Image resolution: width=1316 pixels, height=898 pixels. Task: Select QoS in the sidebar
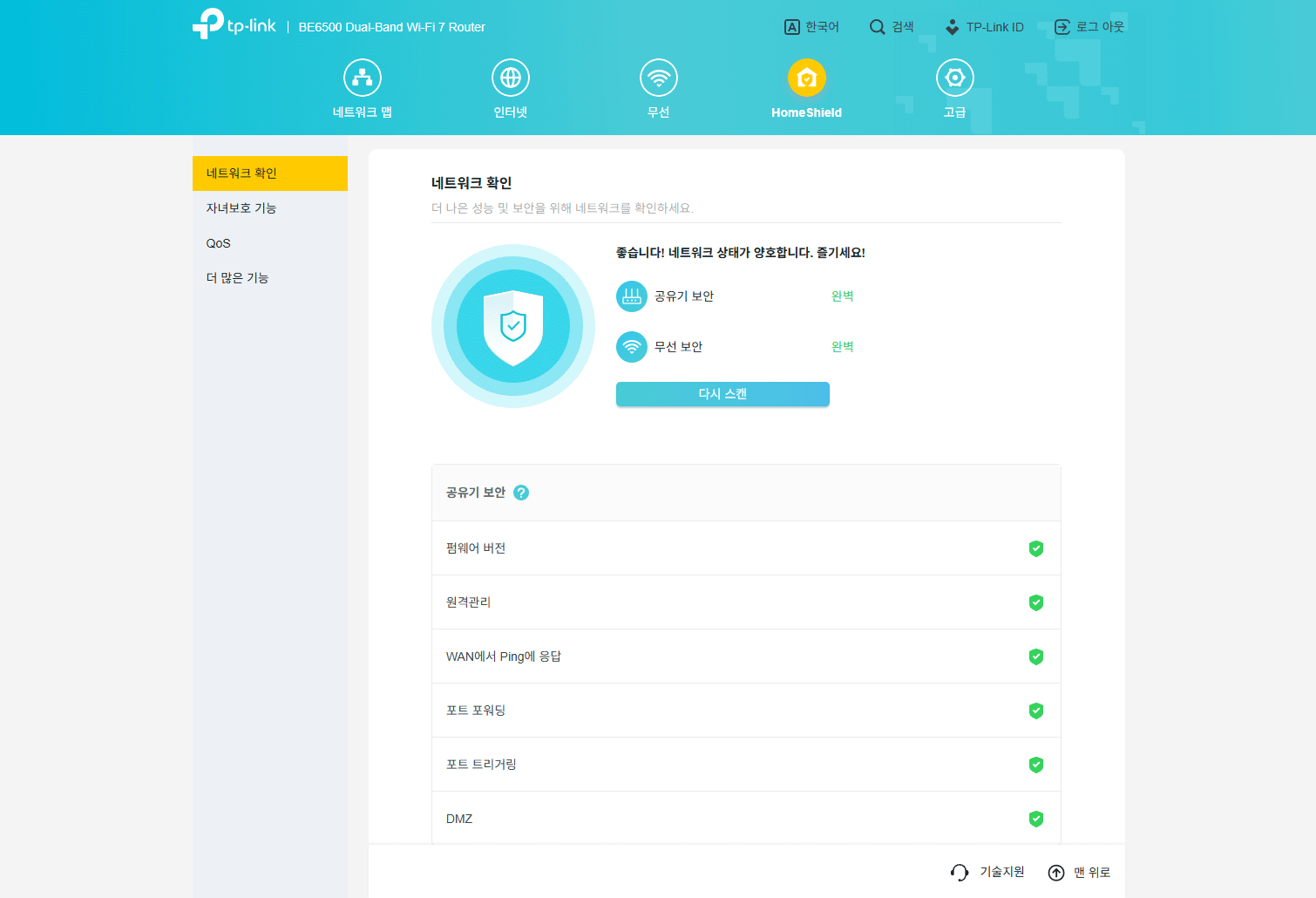[219, 243]
